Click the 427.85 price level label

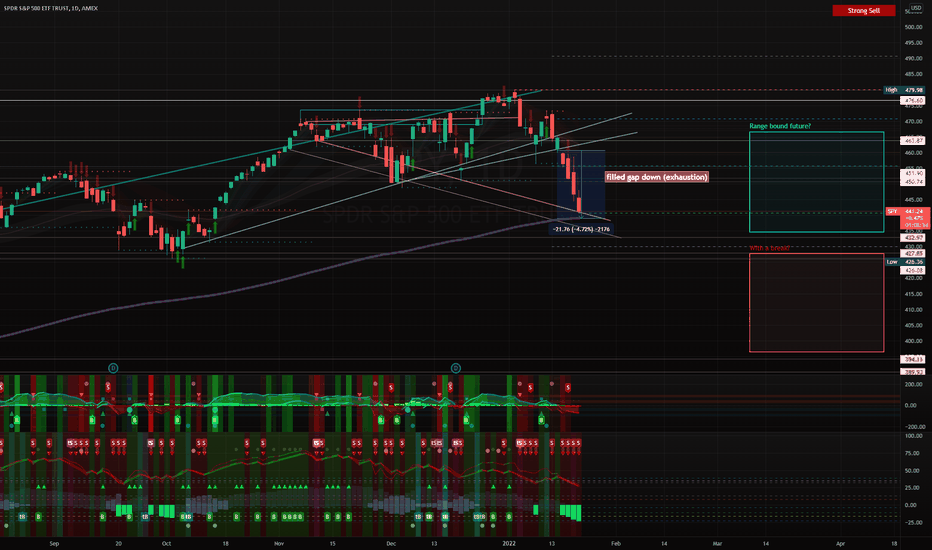point(913,253)
